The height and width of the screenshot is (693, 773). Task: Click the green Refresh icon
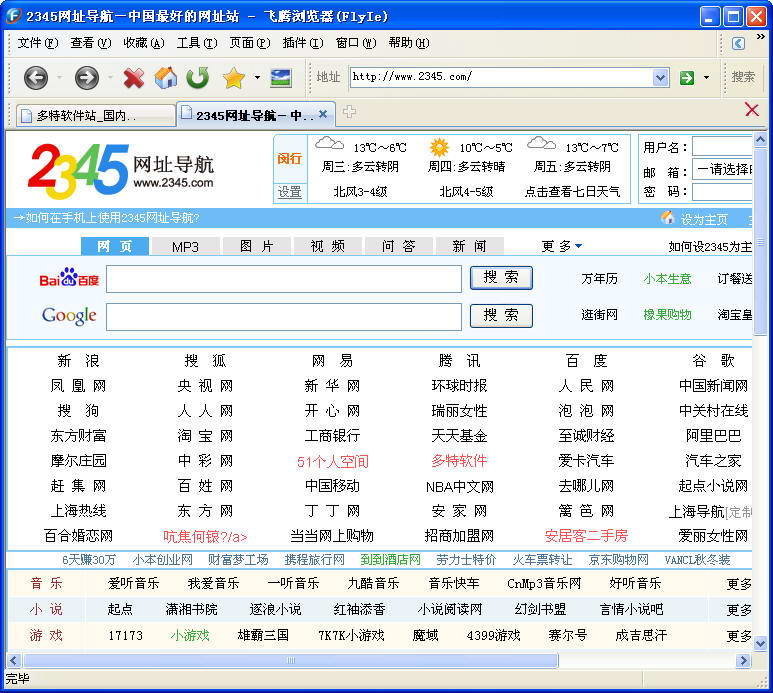pos(198,77)
